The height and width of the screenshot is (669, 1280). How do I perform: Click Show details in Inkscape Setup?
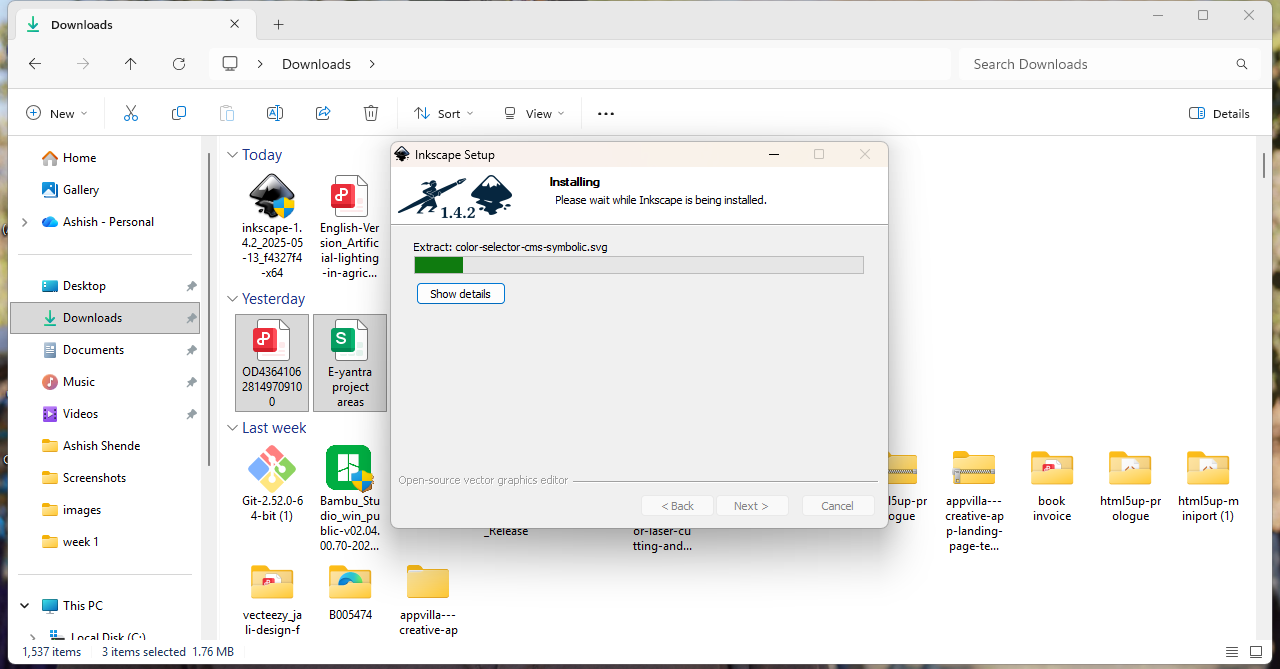pos(461,294)
